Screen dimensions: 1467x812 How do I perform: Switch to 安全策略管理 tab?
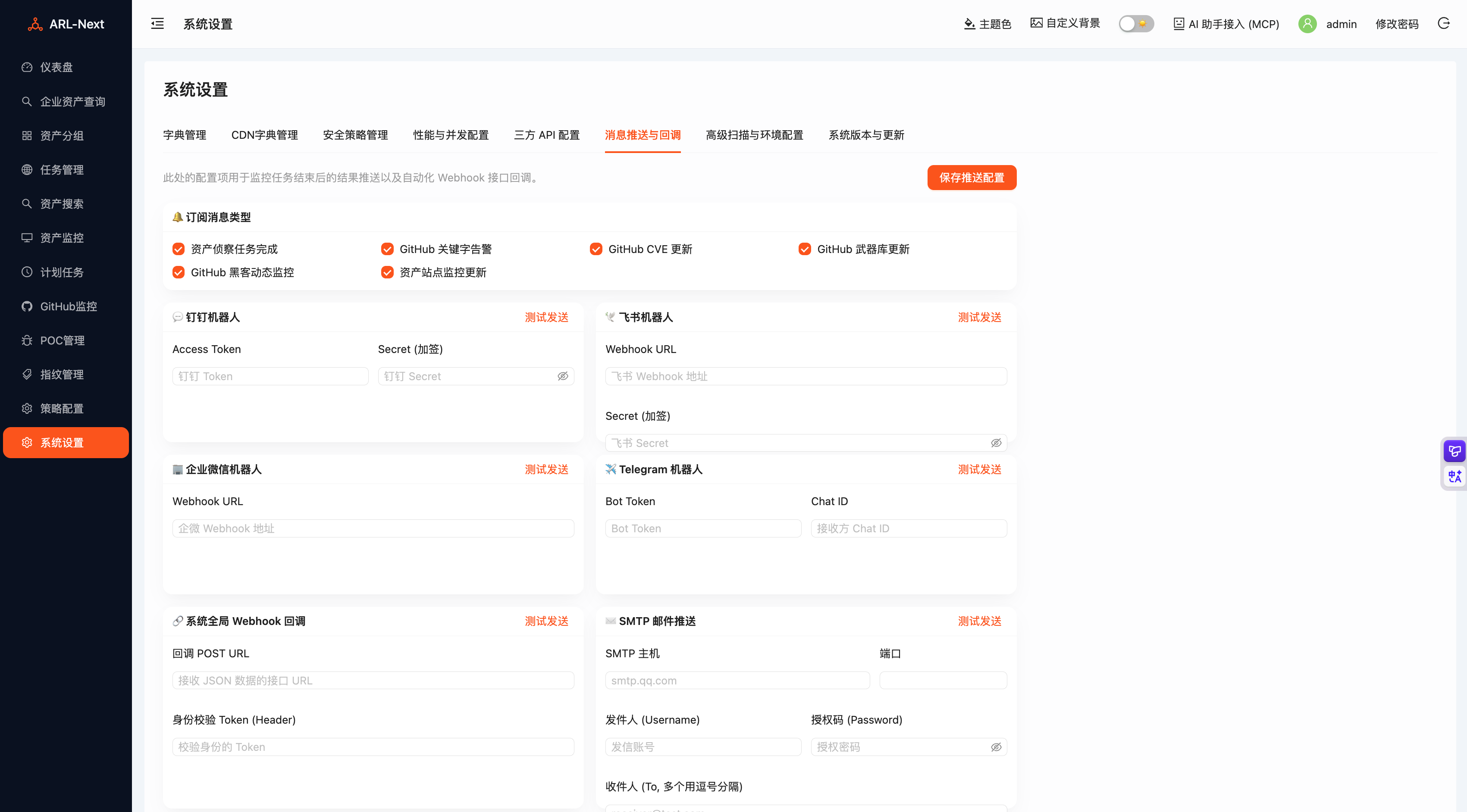point(355,135)
